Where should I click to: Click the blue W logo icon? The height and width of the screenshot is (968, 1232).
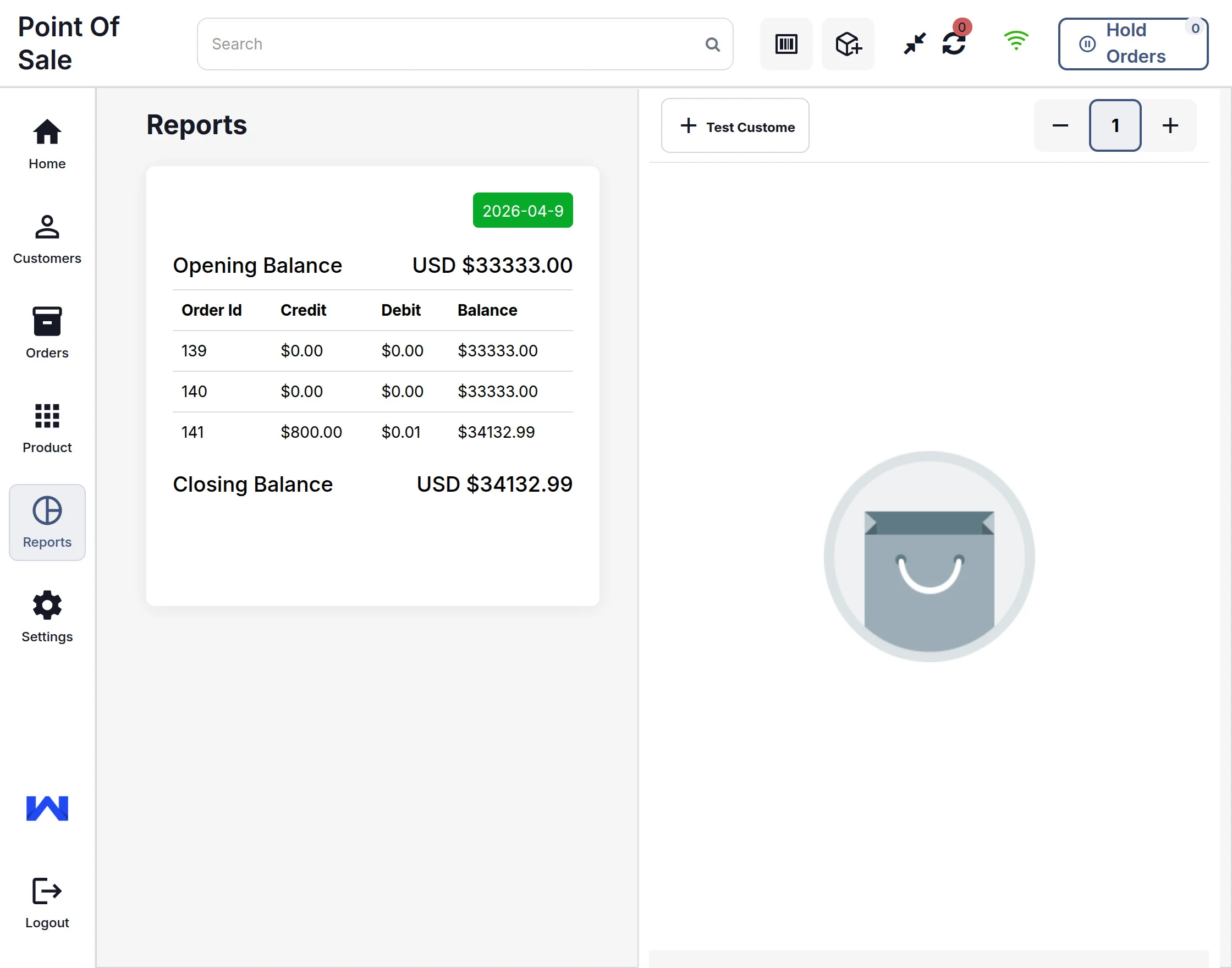point(47,807)
